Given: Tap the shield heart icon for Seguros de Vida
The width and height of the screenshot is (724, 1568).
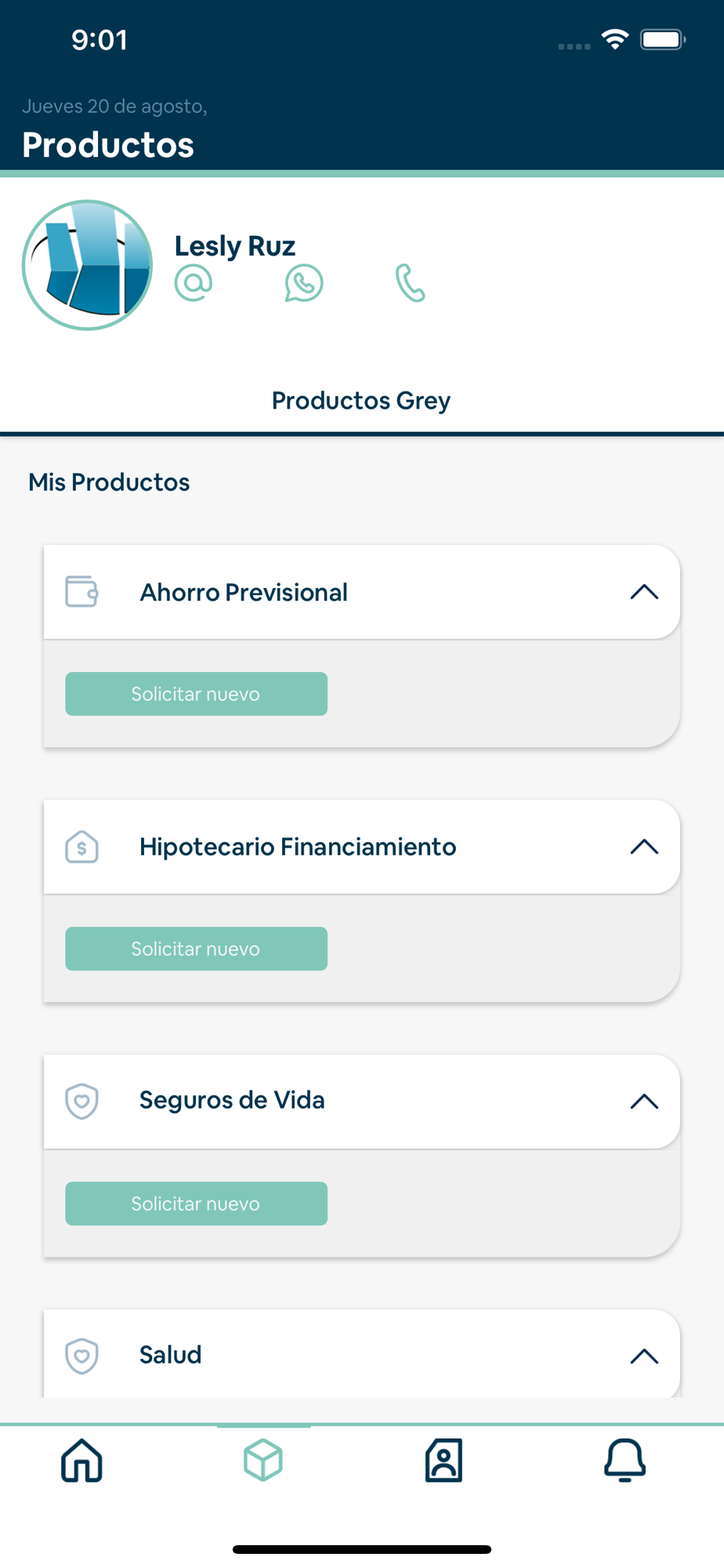Looking at the screenshot, I should (81, 1102).
